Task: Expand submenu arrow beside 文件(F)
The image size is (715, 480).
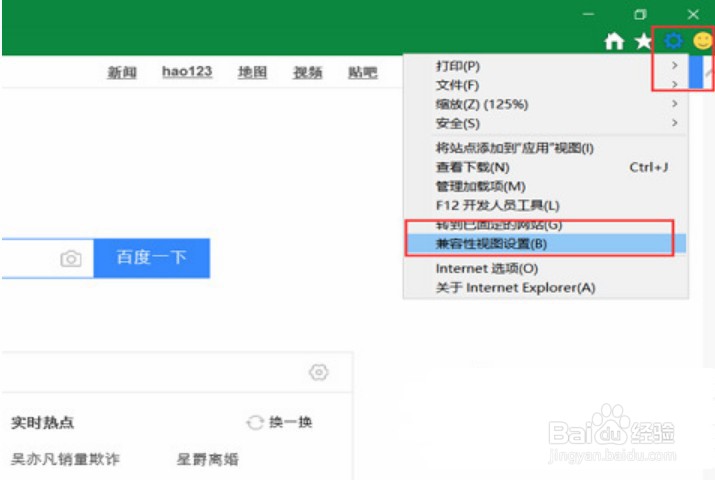Action: pyautogui.click(x=674, y=85)
